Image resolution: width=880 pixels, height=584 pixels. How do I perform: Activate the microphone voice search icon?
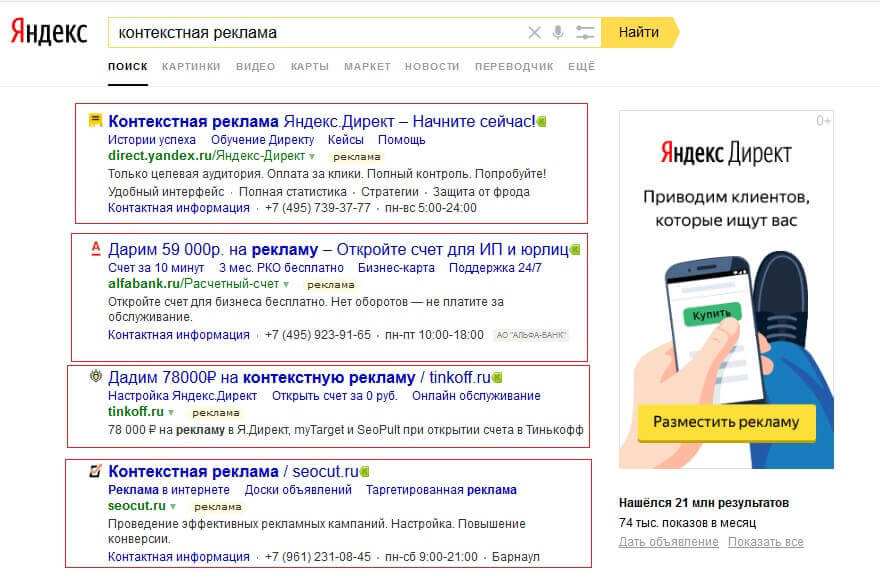click(558, 32)
